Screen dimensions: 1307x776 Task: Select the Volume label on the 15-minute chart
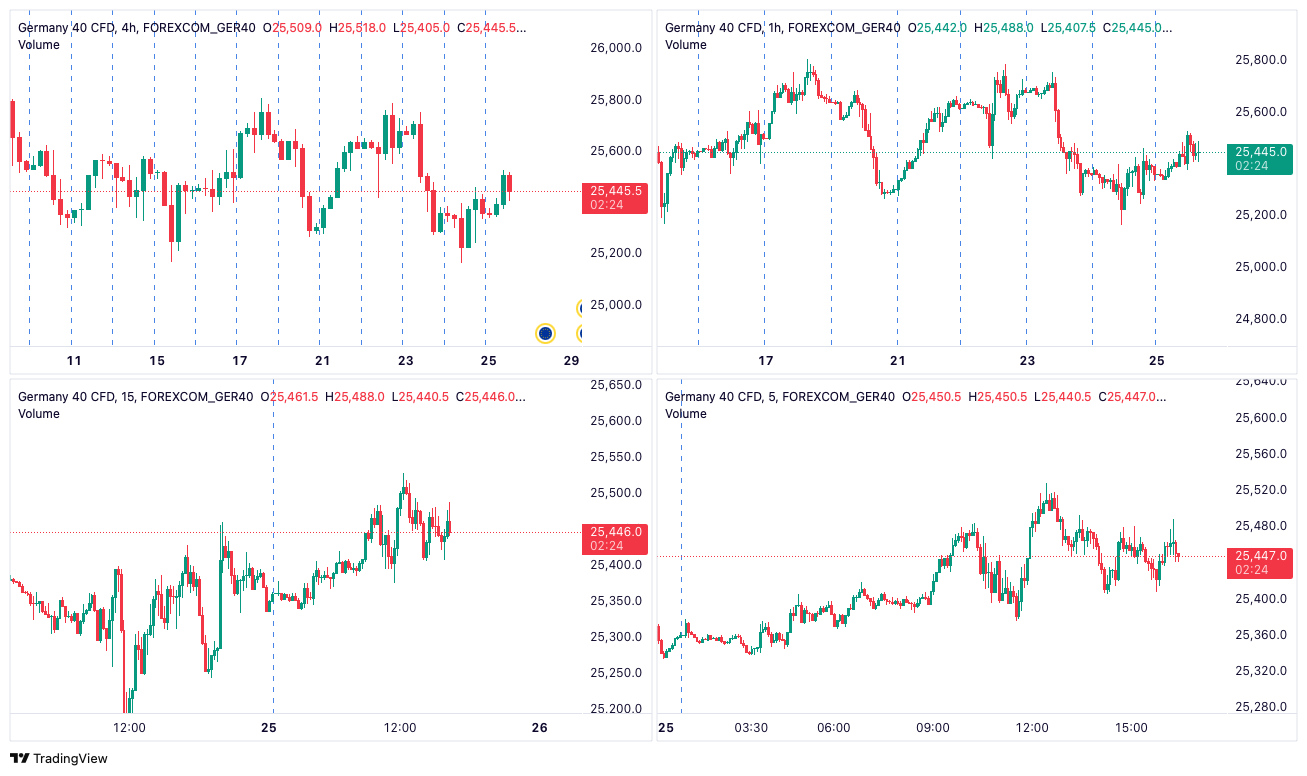tap(39, 414)
